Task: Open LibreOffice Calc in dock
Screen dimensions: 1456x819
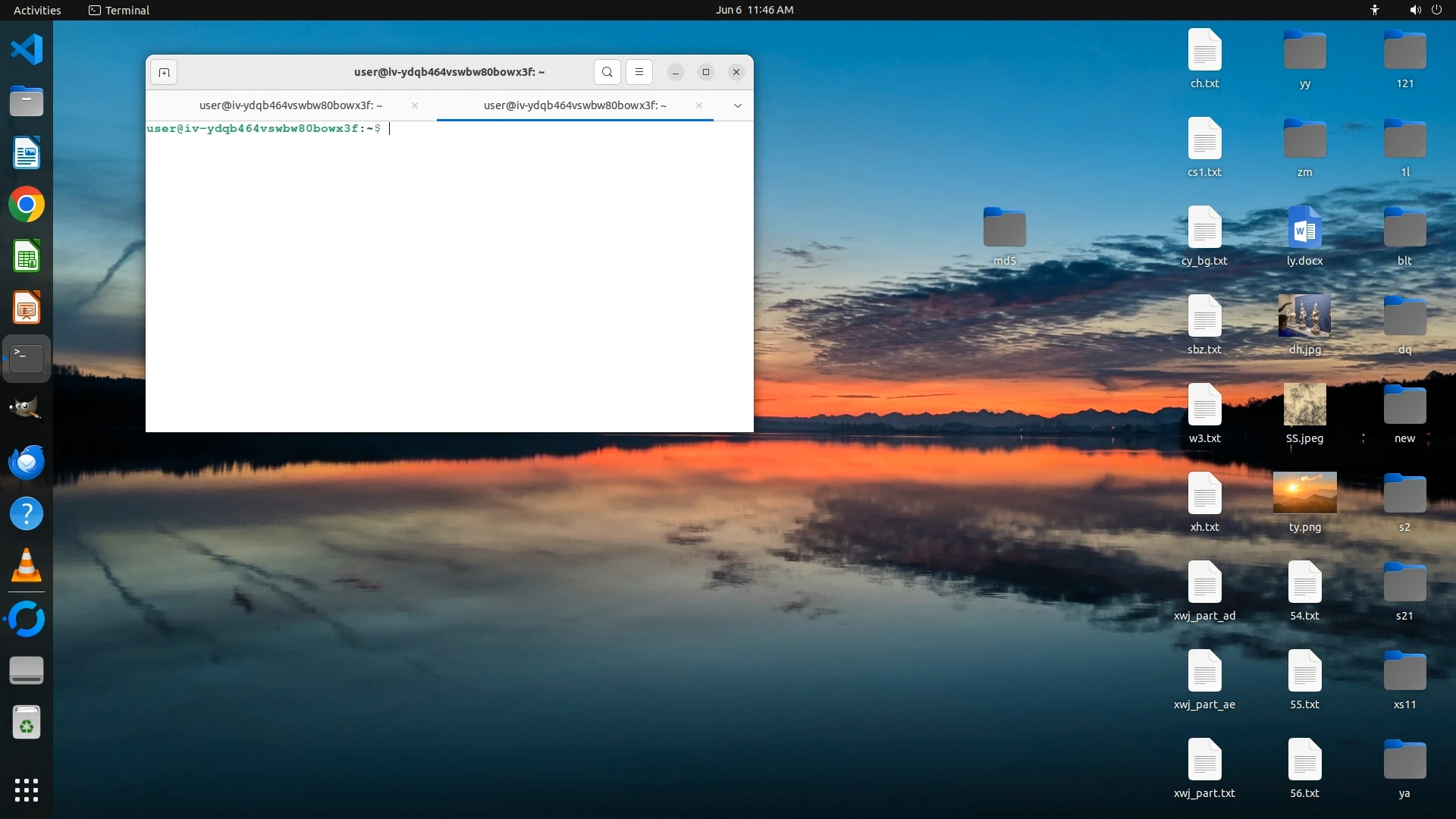Action: click(x=27, y=256)
